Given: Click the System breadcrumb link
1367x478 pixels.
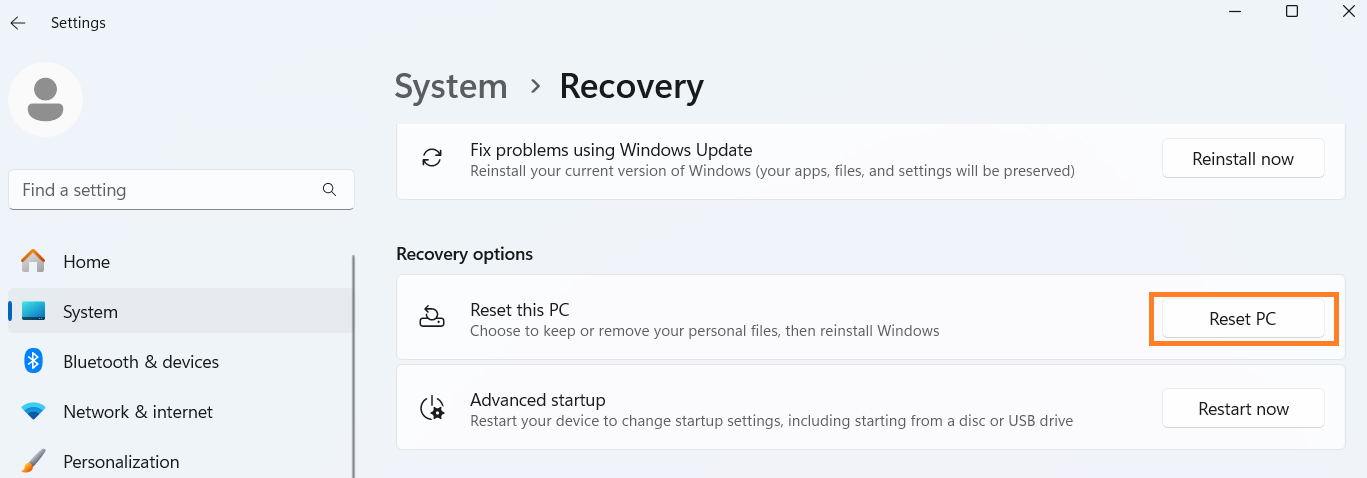Looking at the screenshot, I should 451,87.
